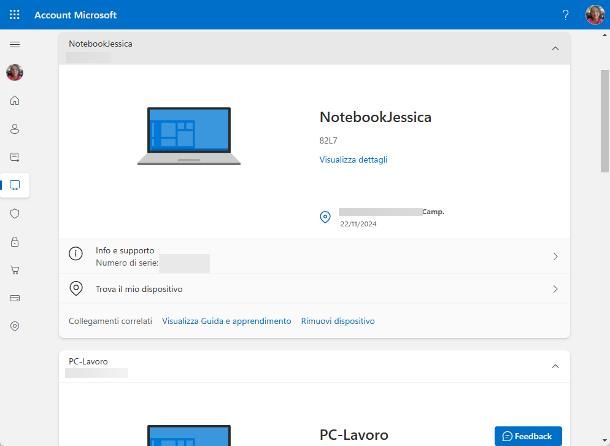610x446 pixels.
Task: Click the PC-Lavoro large heading
Action: (x=354, y=435)
